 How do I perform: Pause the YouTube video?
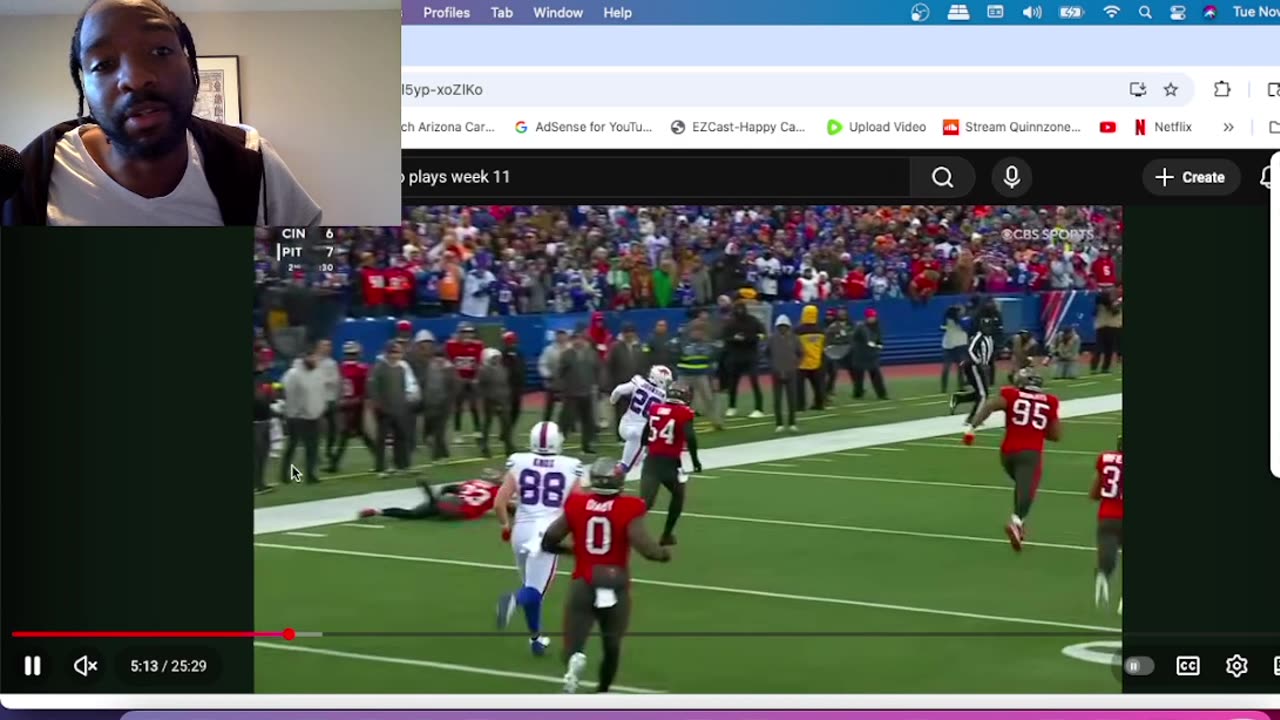coord(32,666)
